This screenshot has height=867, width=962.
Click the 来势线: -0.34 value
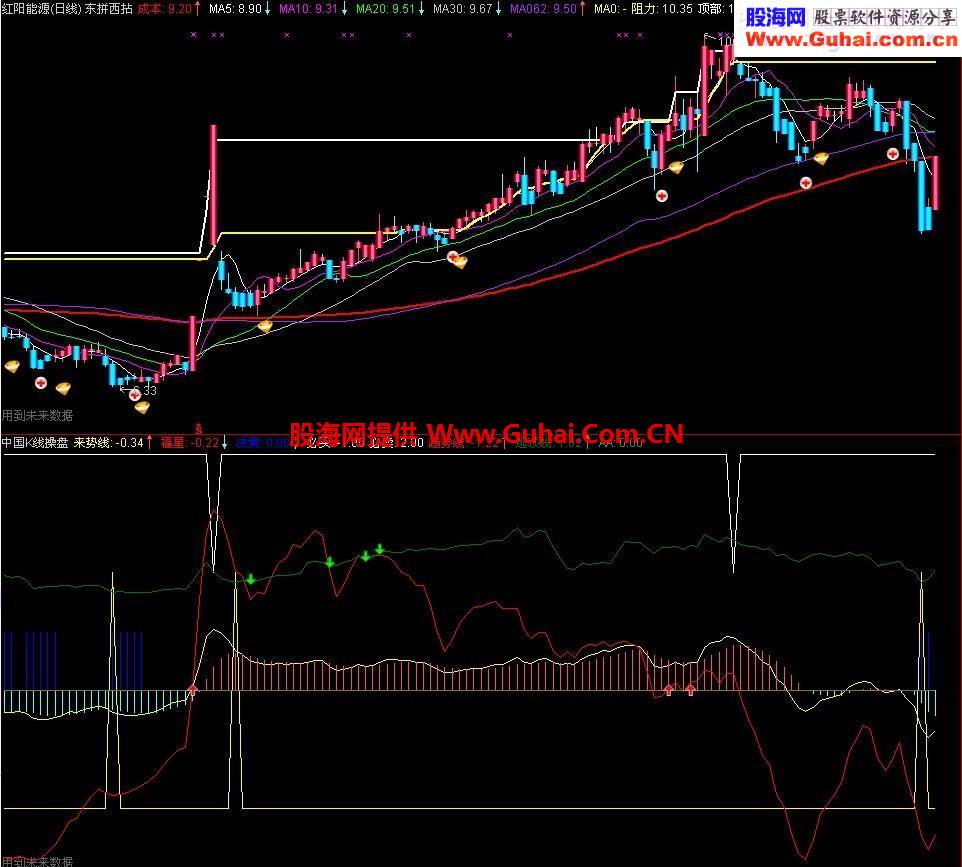tap(108, 442)
